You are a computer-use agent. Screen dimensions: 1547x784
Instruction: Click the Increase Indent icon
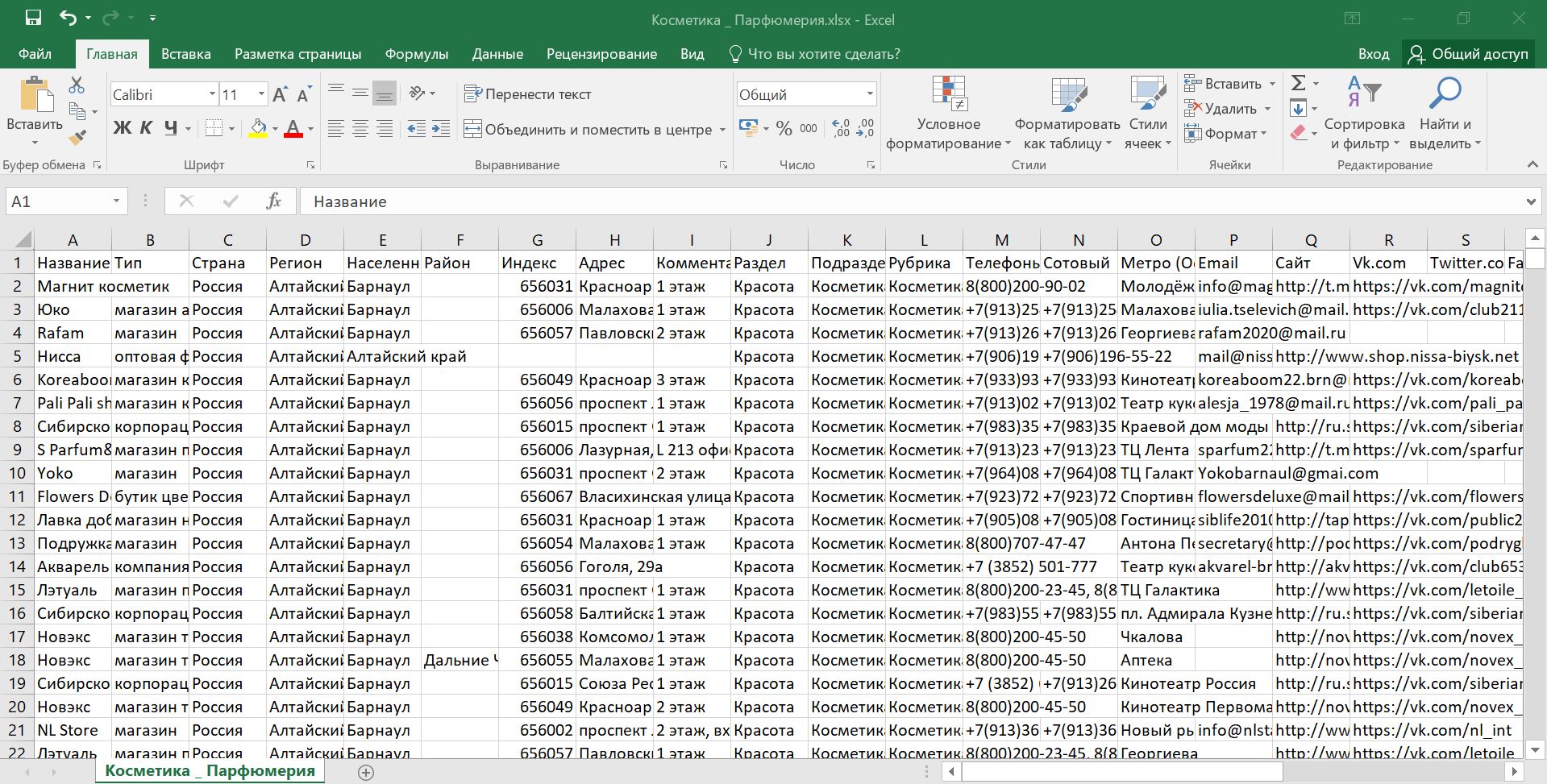[441, 129]
